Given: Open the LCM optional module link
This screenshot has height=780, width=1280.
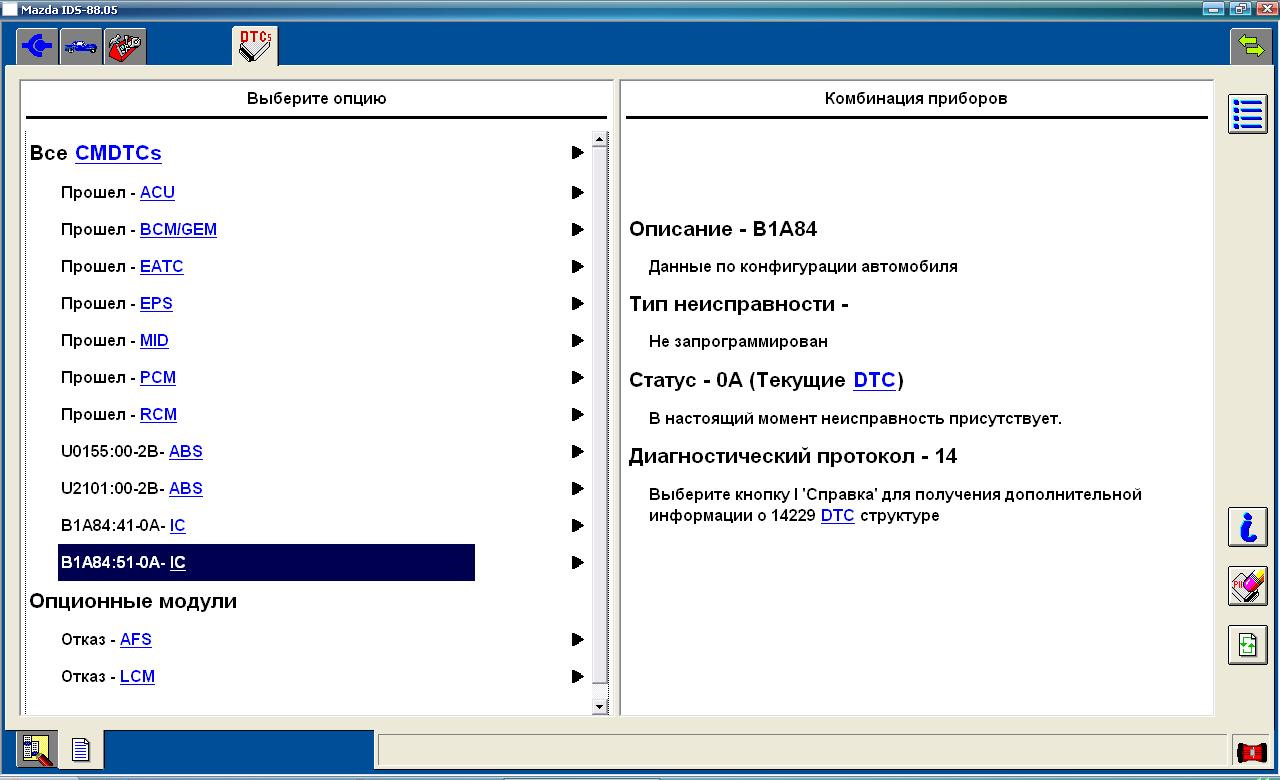Looking at the screenshot, I should pyautogui.click(x=137, y=676).
